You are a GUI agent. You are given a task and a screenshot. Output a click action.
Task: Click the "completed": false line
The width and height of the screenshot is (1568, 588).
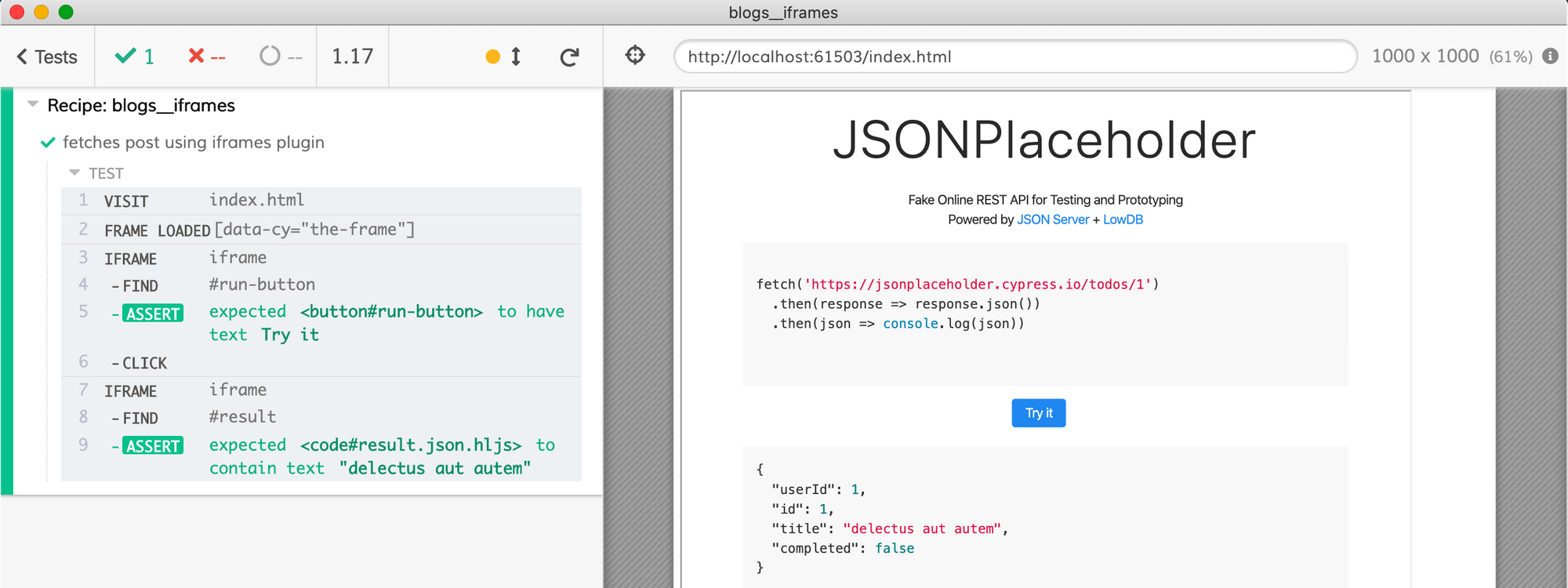(x=843, y=548)
